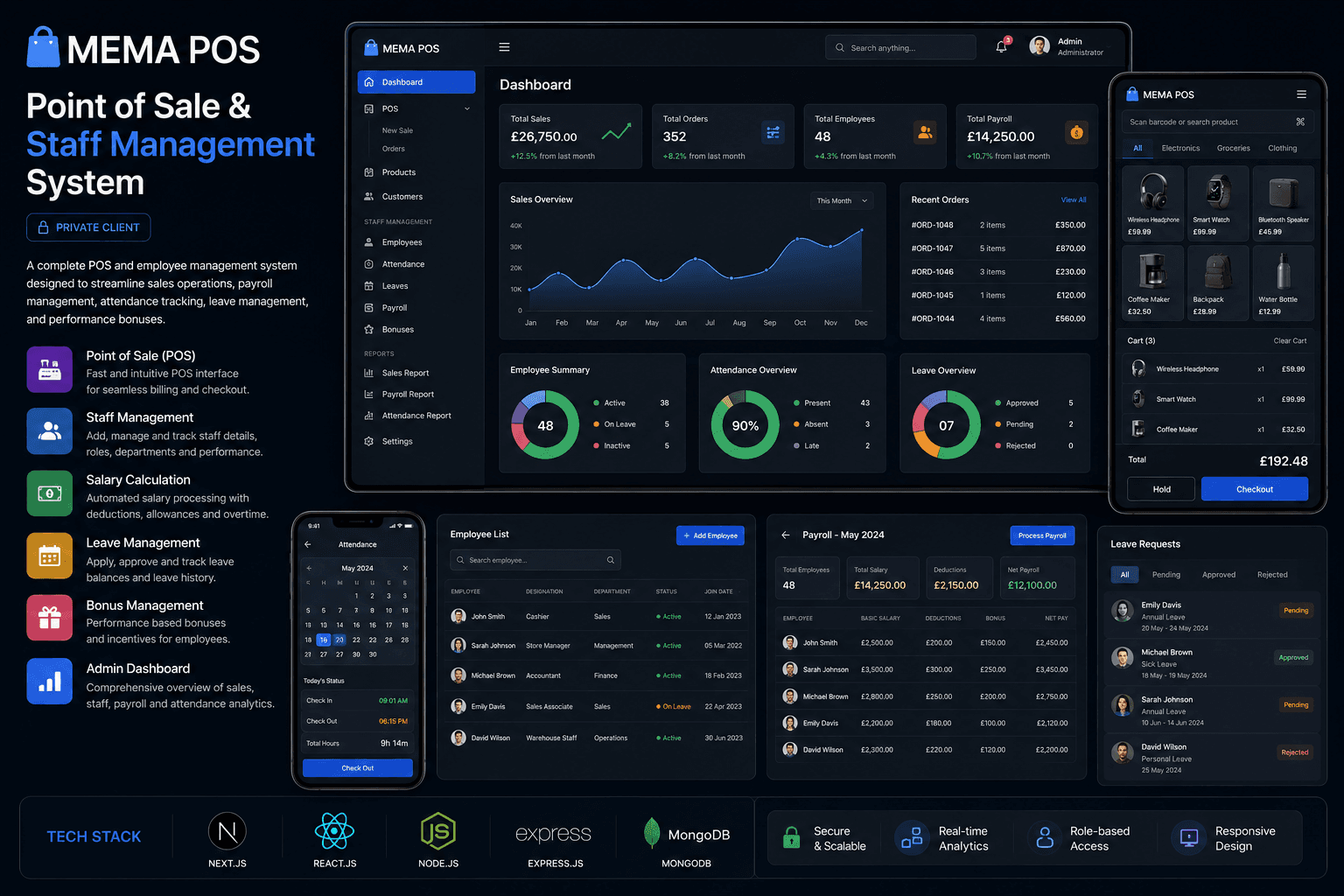1344x896 pixels.
Task: Select the Pending leave requests tab
Action: tap(1165, 575)
